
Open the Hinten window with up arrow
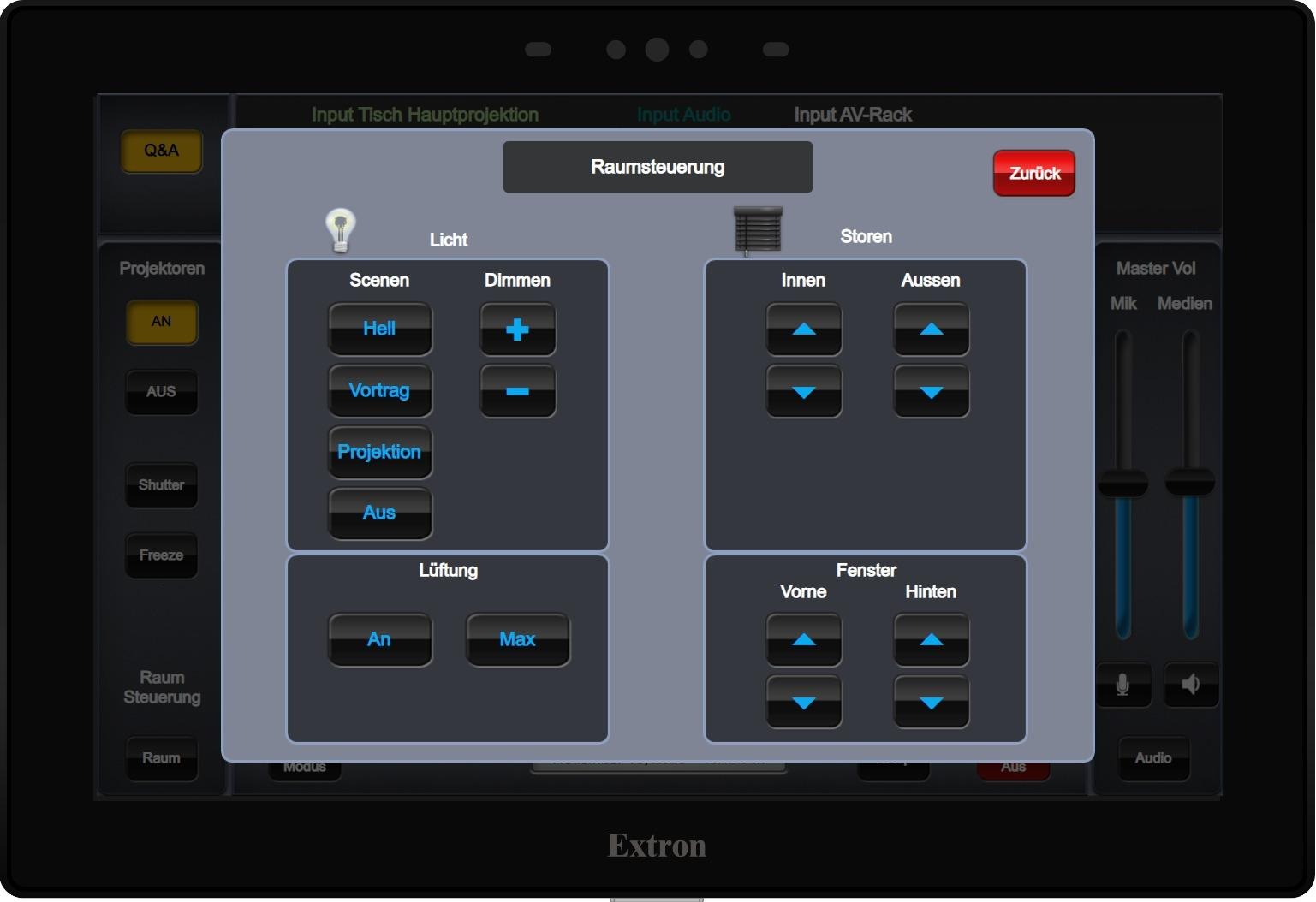(x=932, y=640)
